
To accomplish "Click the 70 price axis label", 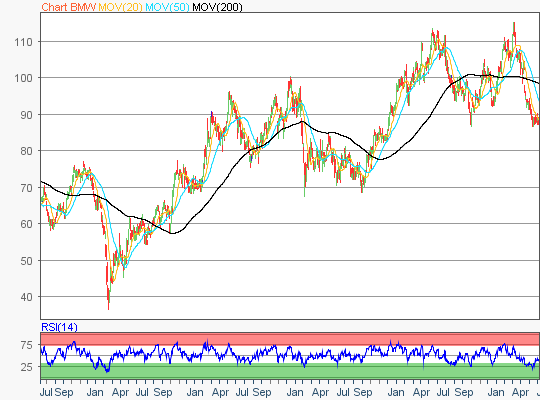I will [27, 188].
